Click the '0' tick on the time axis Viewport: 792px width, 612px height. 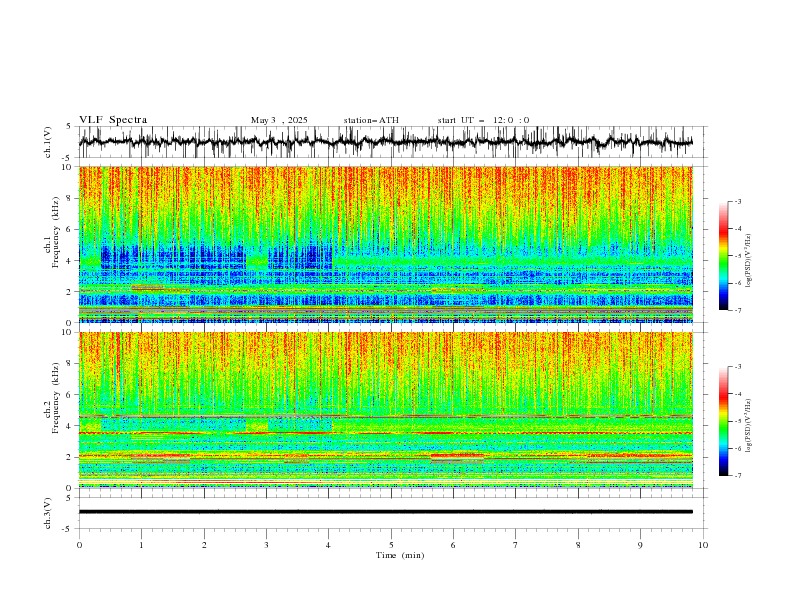[79, 545]
